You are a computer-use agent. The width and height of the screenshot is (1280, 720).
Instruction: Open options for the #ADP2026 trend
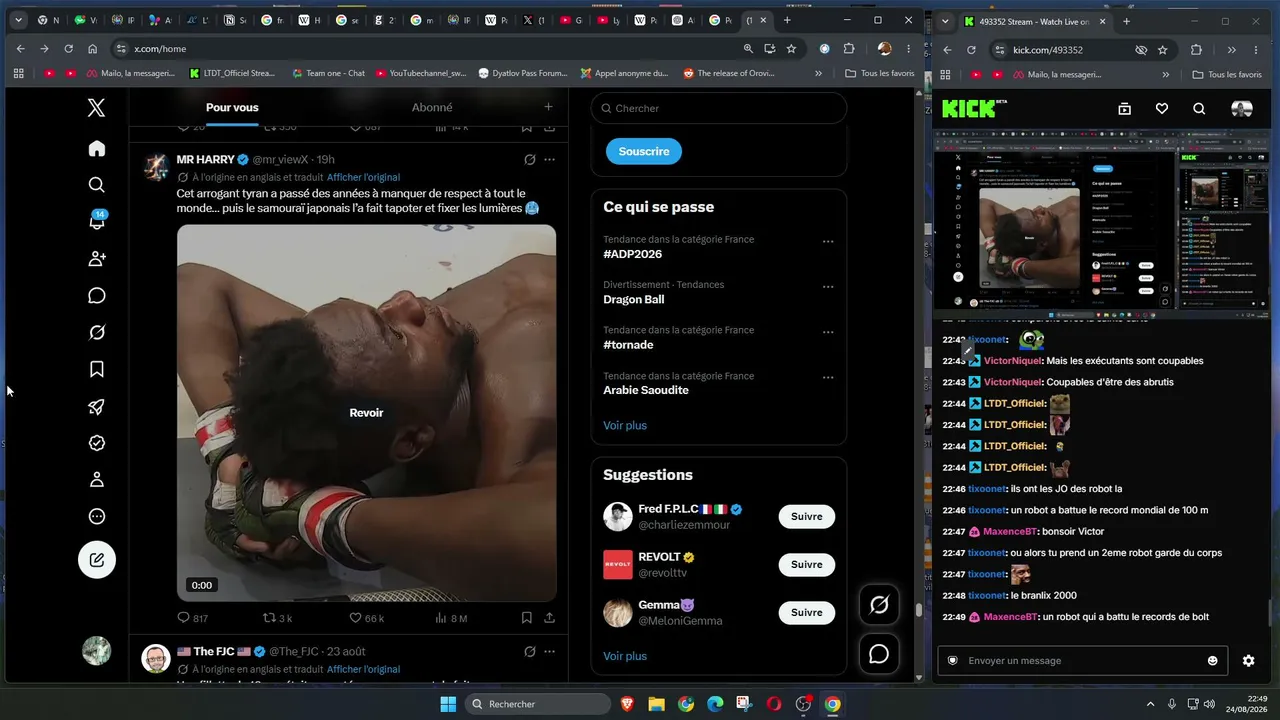[828, 241]
